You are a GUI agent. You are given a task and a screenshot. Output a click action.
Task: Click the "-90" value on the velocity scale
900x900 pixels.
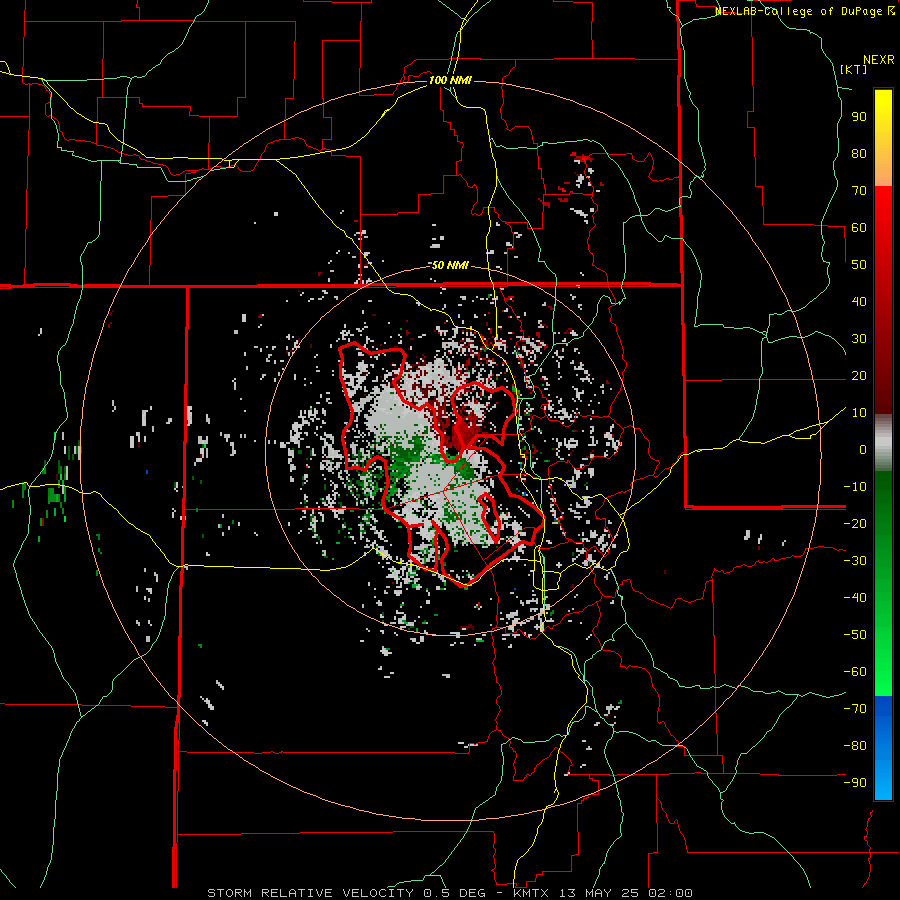(855, 783)
